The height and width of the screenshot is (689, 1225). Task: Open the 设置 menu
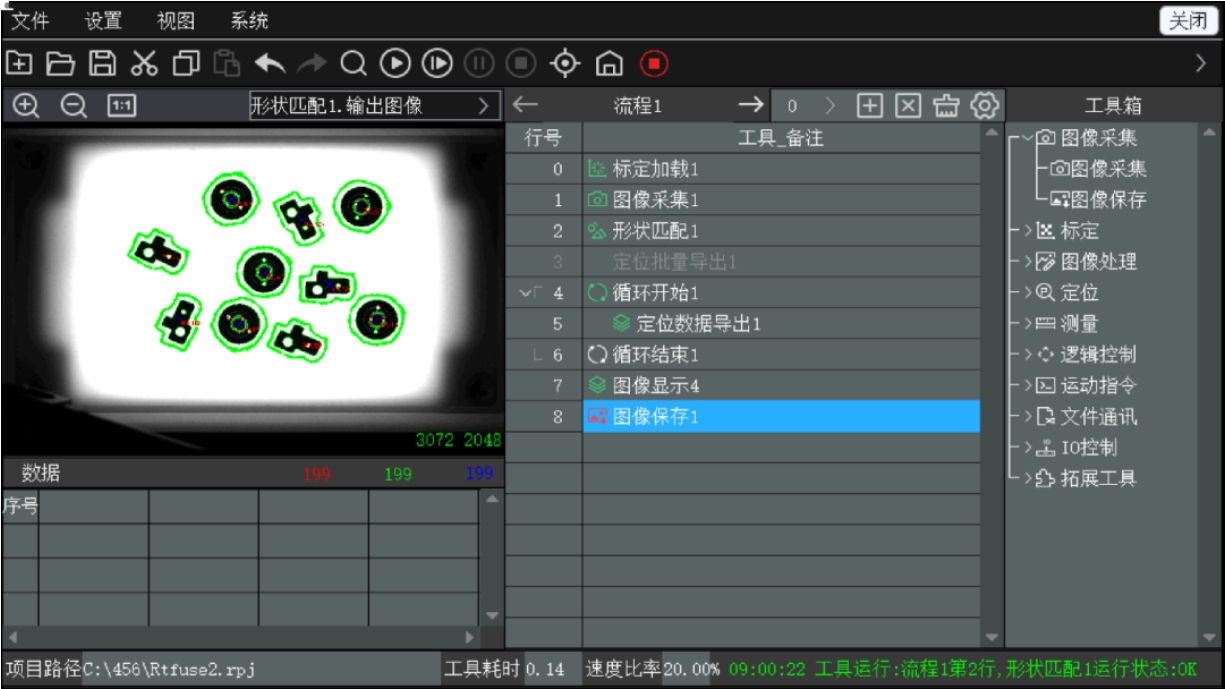[x=104, y=20]
